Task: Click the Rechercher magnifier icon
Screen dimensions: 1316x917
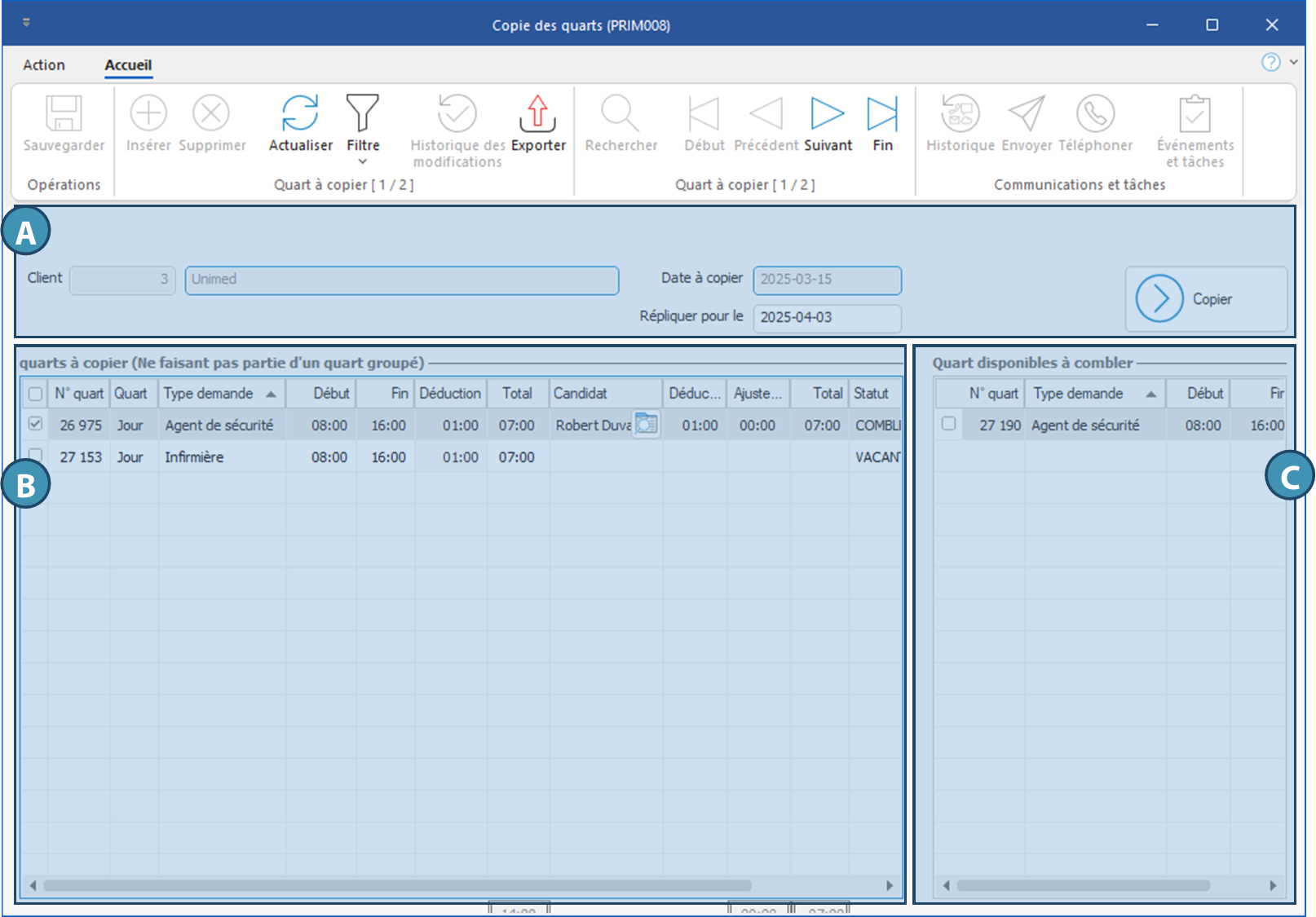Action: point(620,113)
